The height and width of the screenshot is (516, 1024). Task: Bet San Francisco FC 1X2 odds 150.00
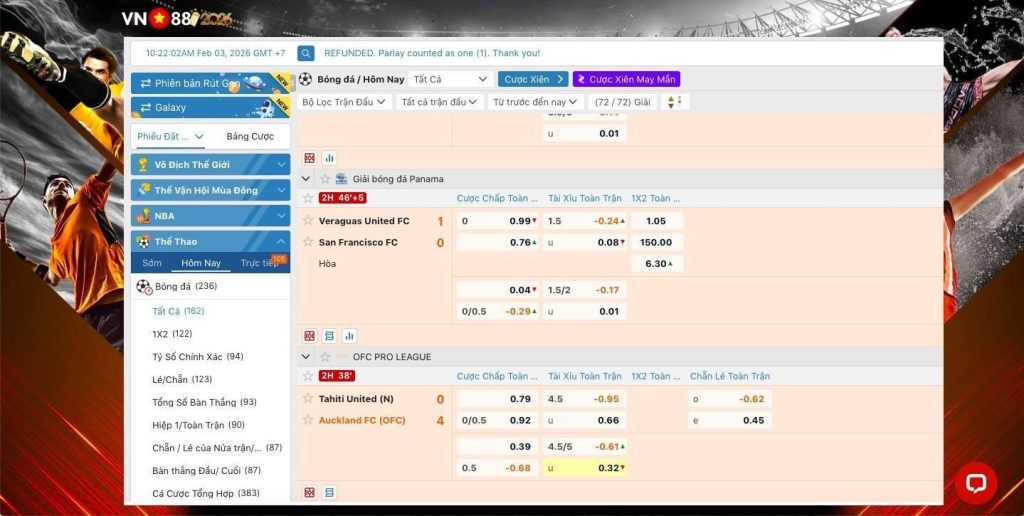(657, 242)
